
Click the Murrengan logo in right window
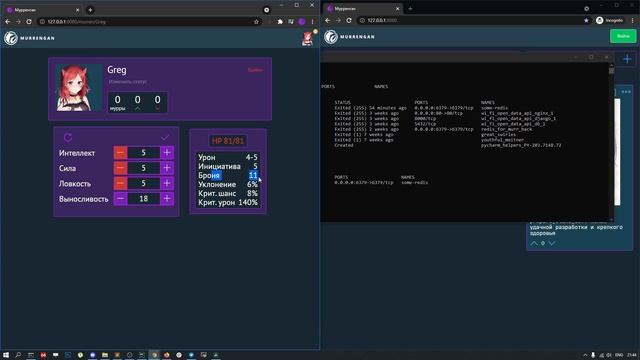pyautogui.click(x=349, y=37)
